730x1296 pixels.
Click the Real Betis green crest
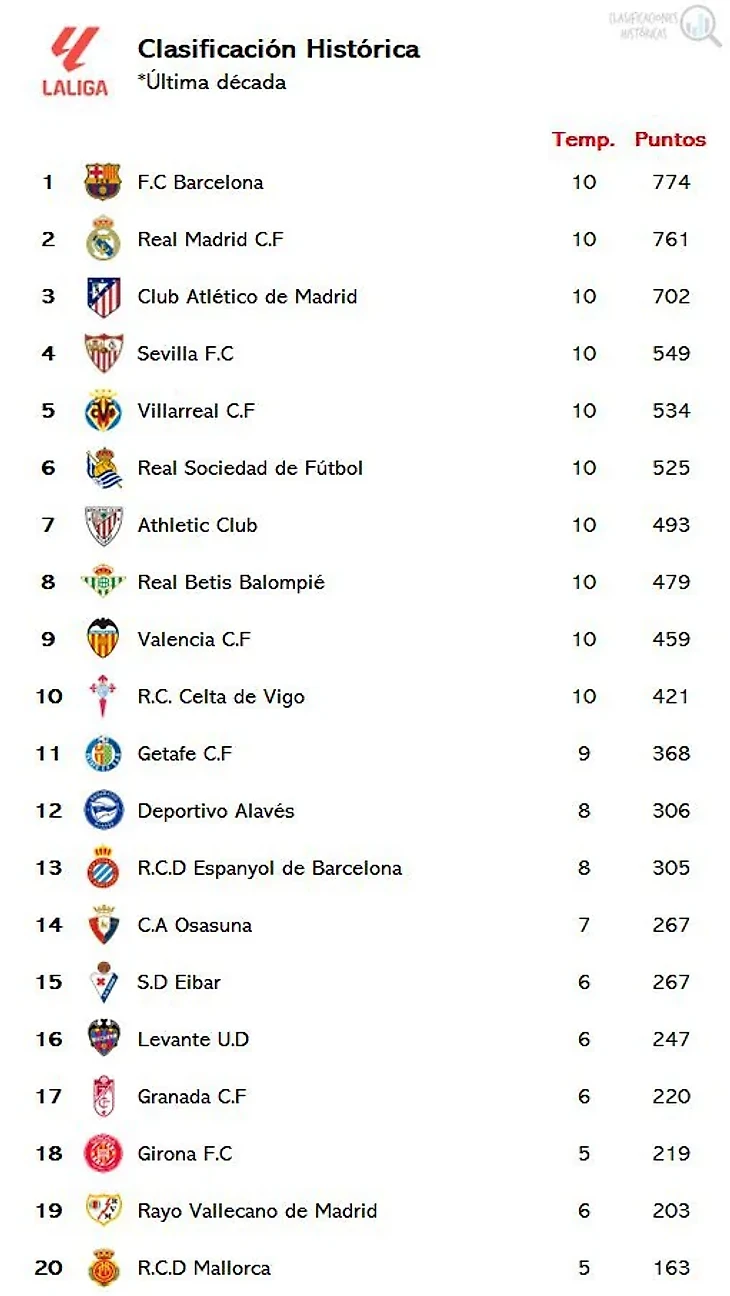pos(103,582)
